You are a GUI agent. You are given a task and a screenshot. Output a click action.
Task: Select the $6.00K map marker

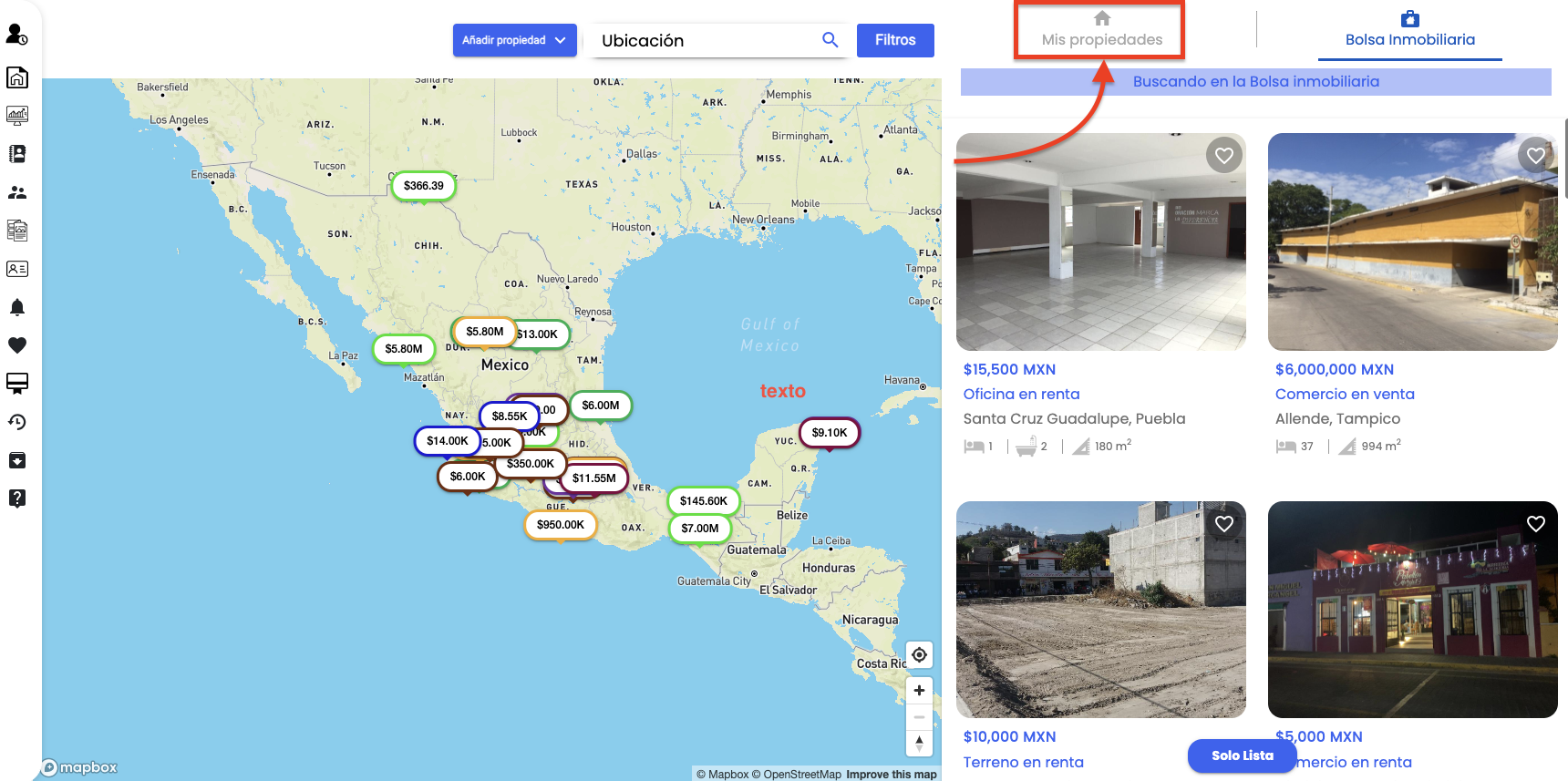(468, 477)
